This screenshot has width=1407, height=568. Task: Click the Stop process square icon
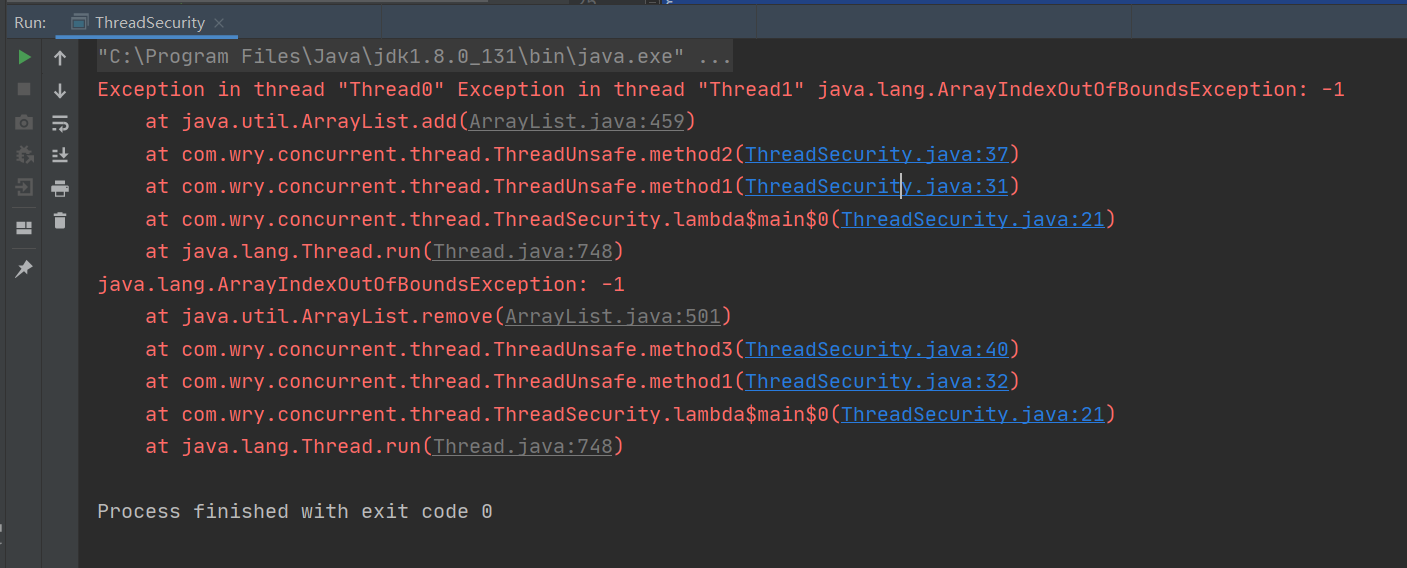[24, 90]
